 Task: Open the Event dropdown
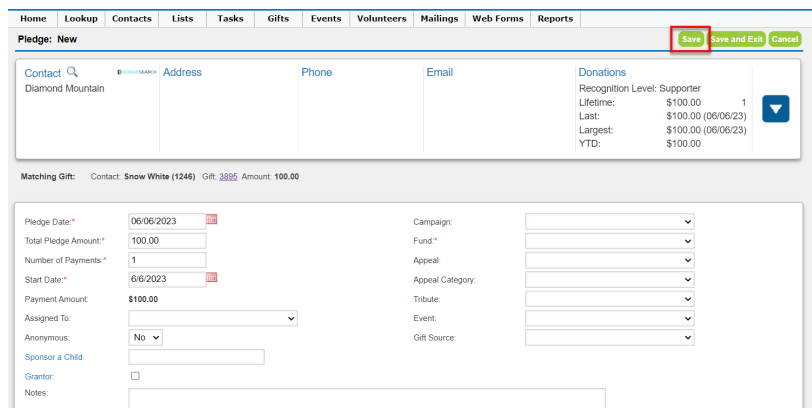point(610,318)
